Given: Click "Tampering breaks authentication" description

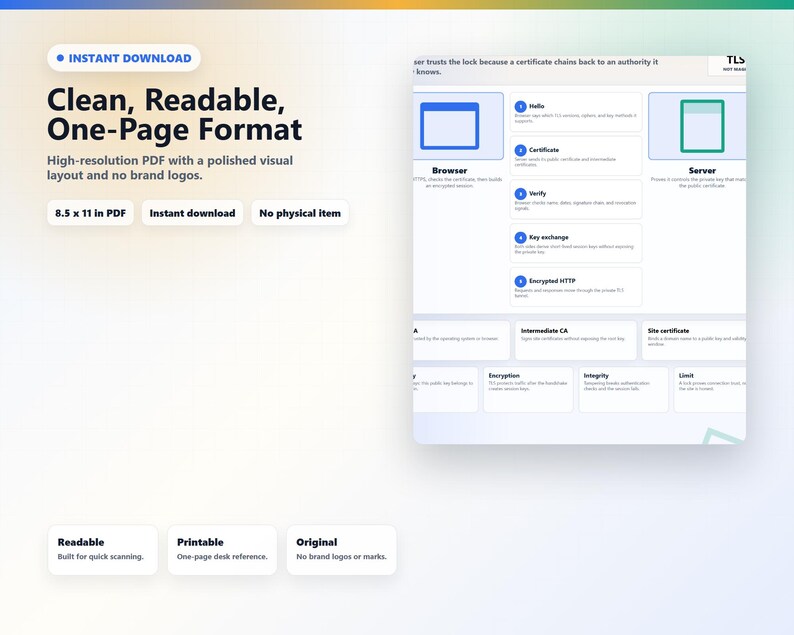Looking at the screenshot, I should [x=617, y=386].
